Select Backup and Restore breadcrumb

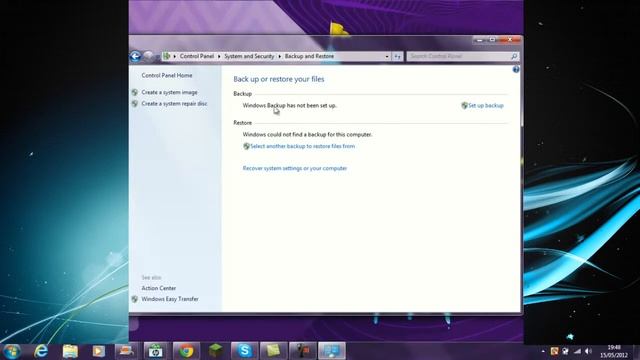(309, 56)
